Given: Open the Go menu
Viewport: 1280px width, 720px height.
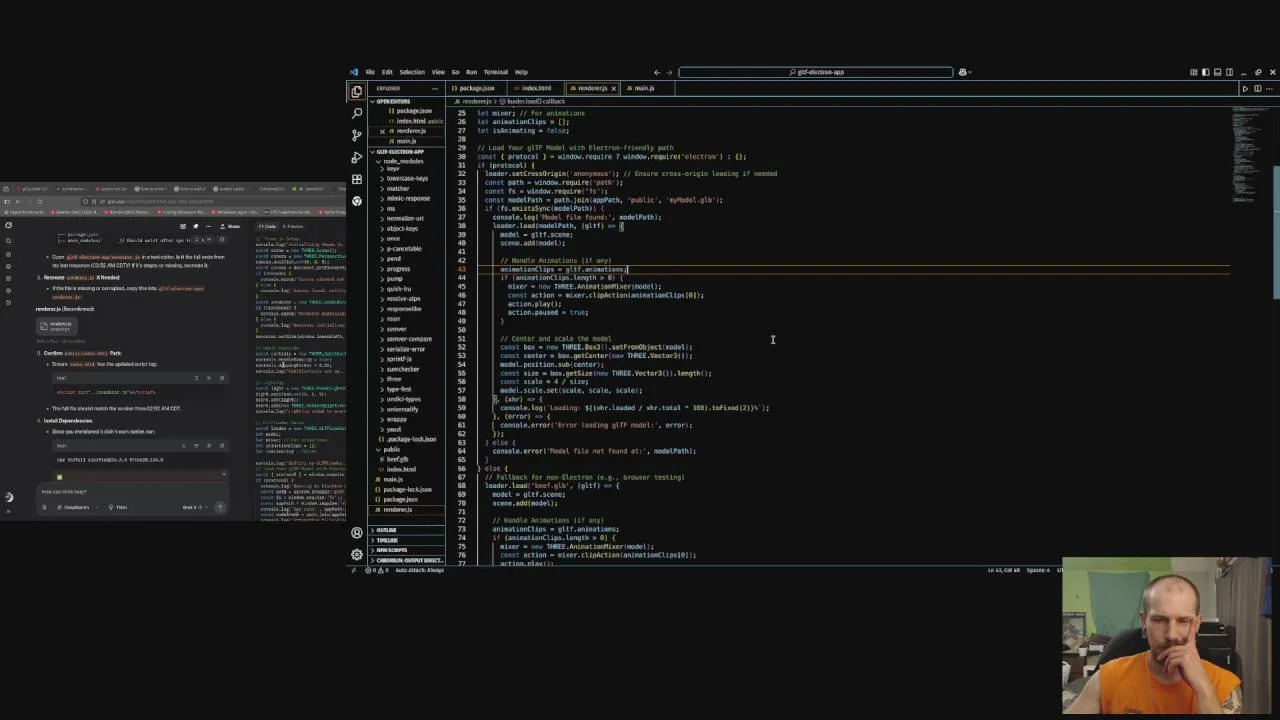Looking at the screenshot, I should (x=455, y=72).
